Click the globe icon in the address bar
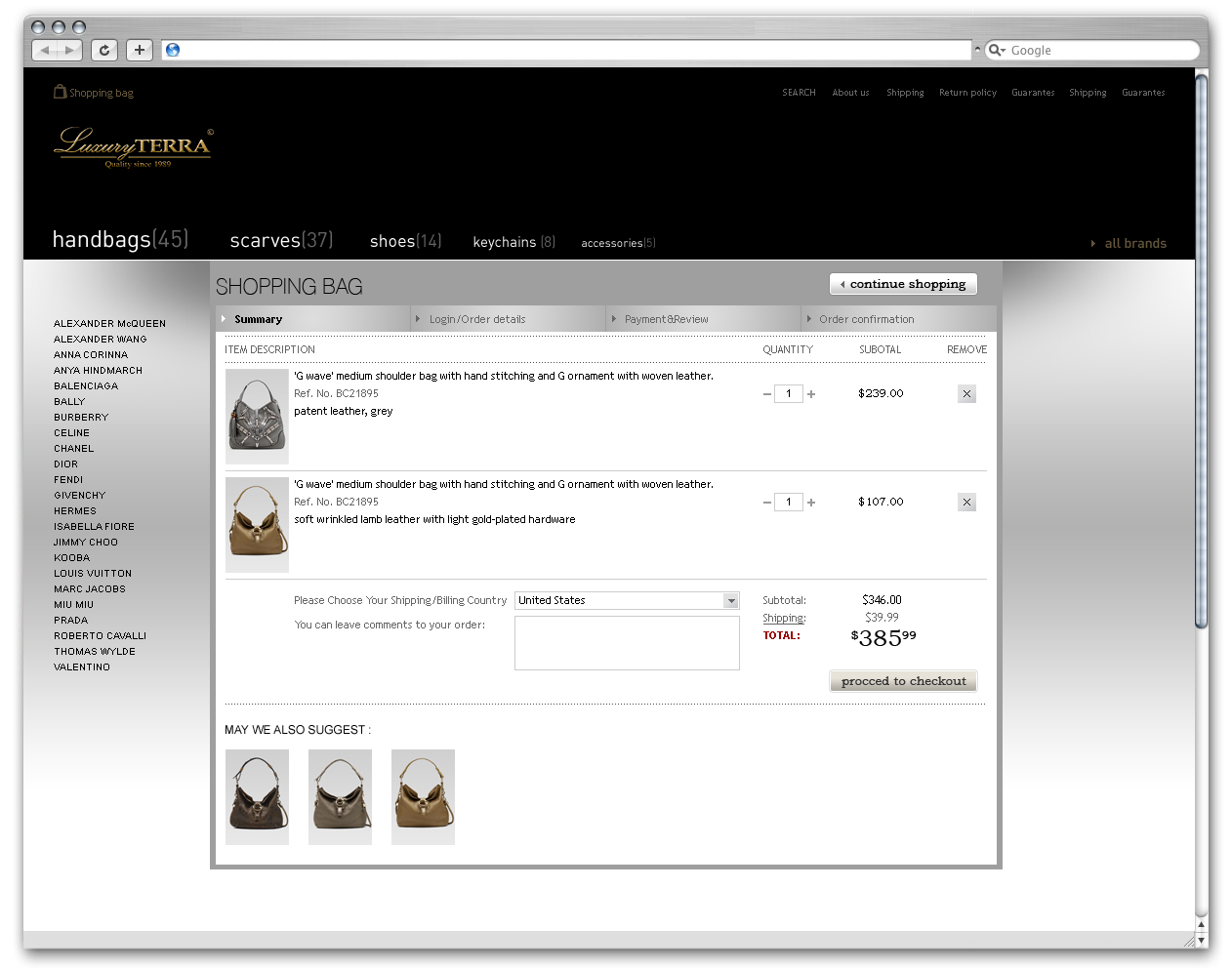The image size is (1232, 969). [x=173, y=50]
